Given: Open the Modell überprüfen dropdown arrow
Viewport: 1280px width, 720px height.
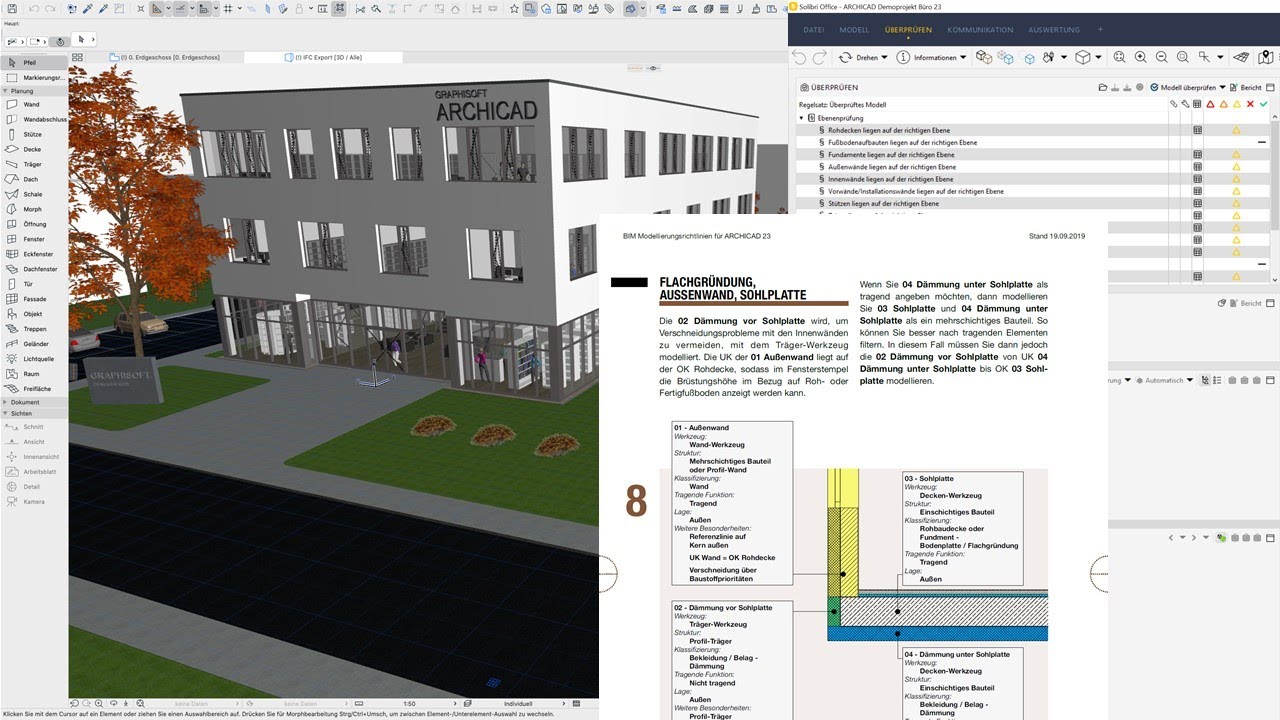Looking at the screenshot, I should pyautogui.click(x=1221, y=87).
